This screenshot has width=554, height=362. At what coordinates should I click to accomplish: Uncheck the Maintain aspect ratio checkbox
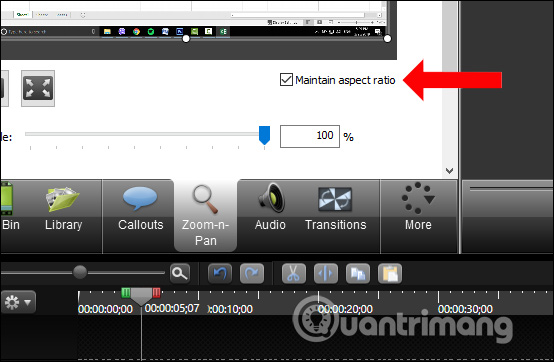pyautogui.click(x=286, y=80)
